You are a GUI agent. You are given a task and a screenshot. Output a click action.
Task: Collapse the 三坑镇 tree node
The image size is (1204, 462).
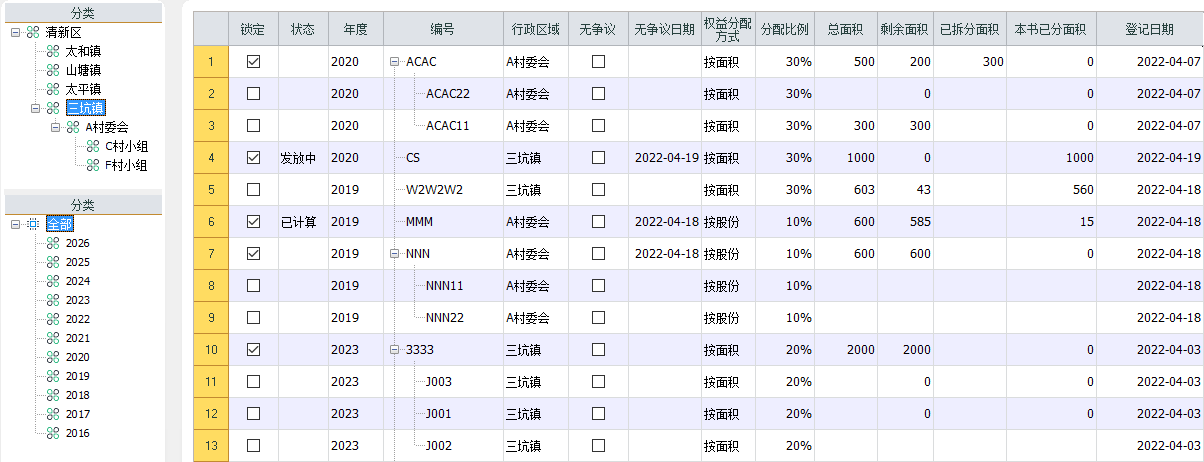coord(36,108)
